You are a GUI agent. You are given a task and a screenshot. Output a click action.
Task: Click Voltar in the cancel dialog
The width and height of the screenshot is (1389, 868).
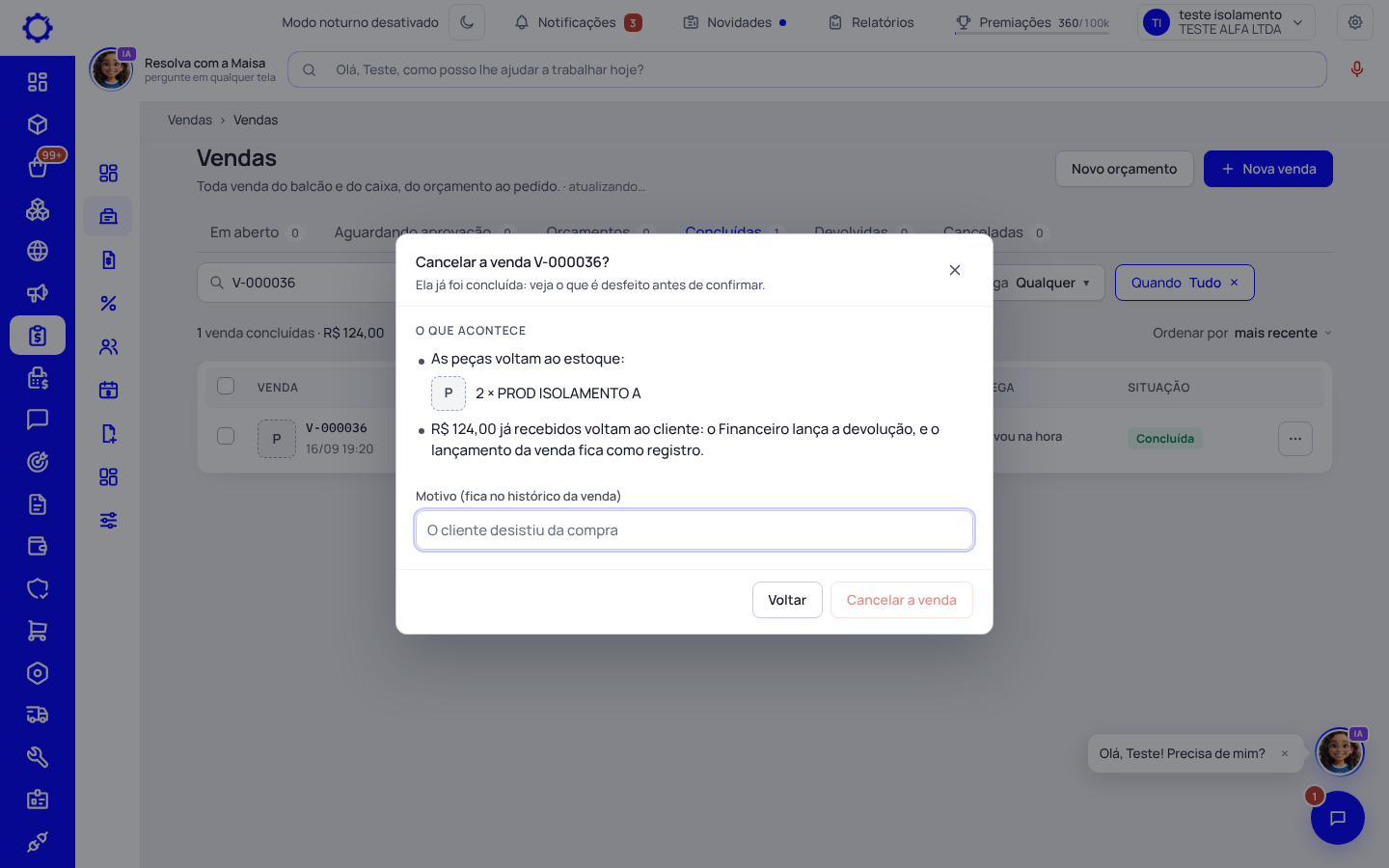pos(787,600)
